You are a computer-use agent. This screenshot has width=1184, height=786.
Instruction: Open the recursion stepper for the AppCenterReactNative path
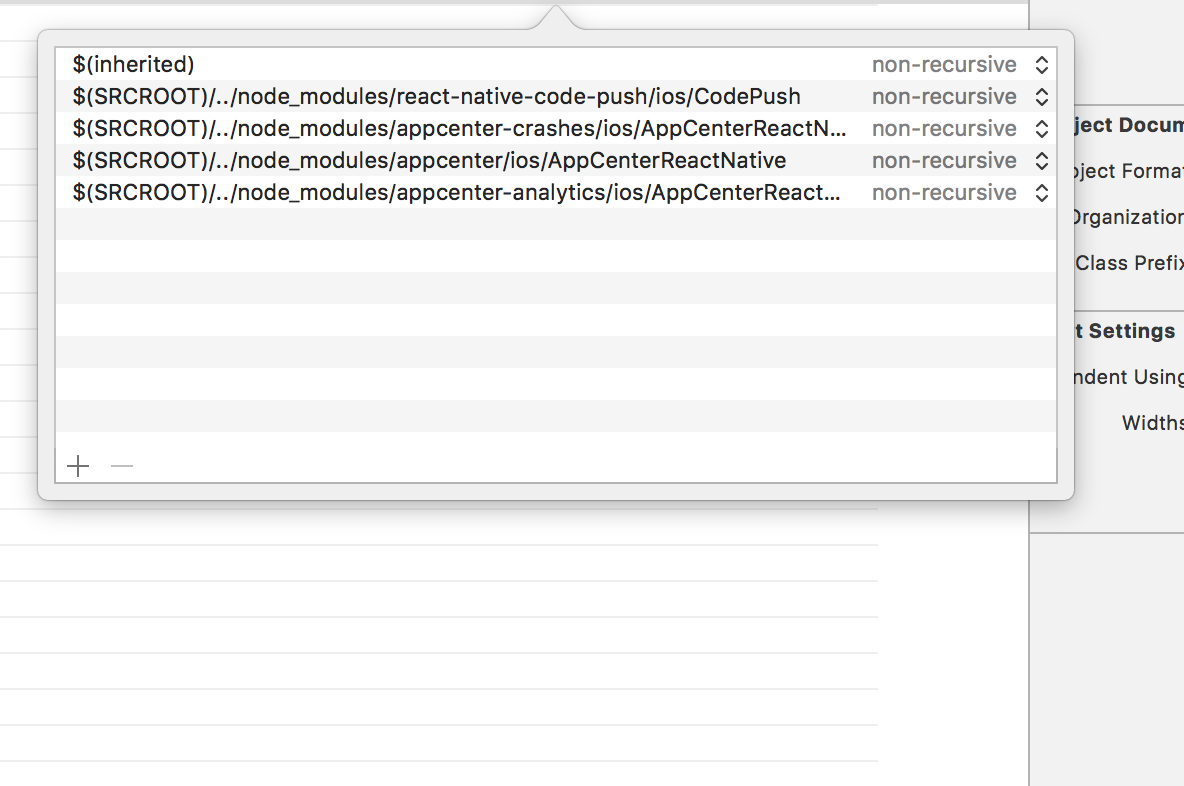(1042, 161)
